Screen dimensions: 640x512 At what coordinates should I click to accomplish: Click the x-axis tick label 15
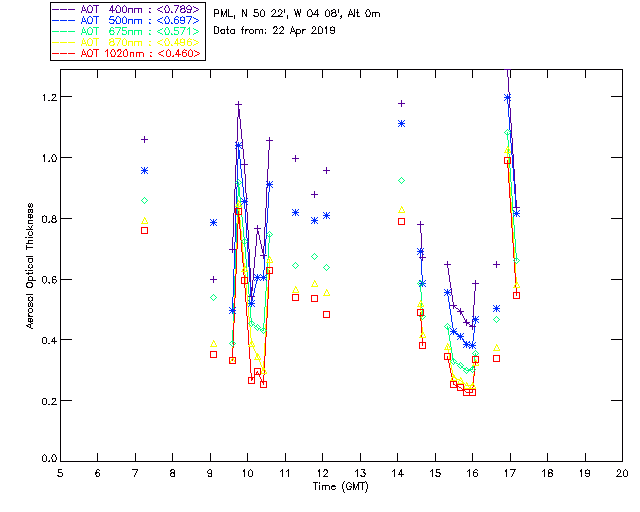tap(435, 473)
